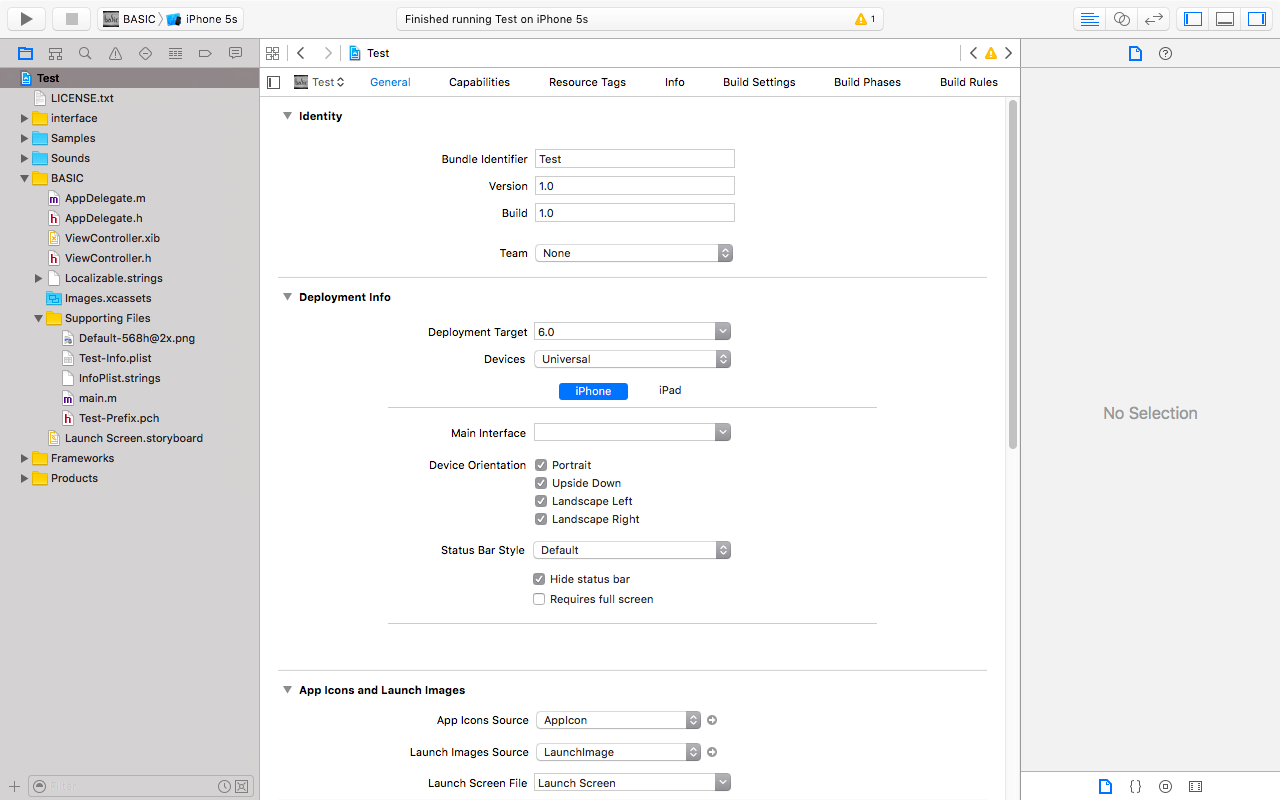Switch to the Build Phases tab

pyautogui.click(x=867, y=82)
